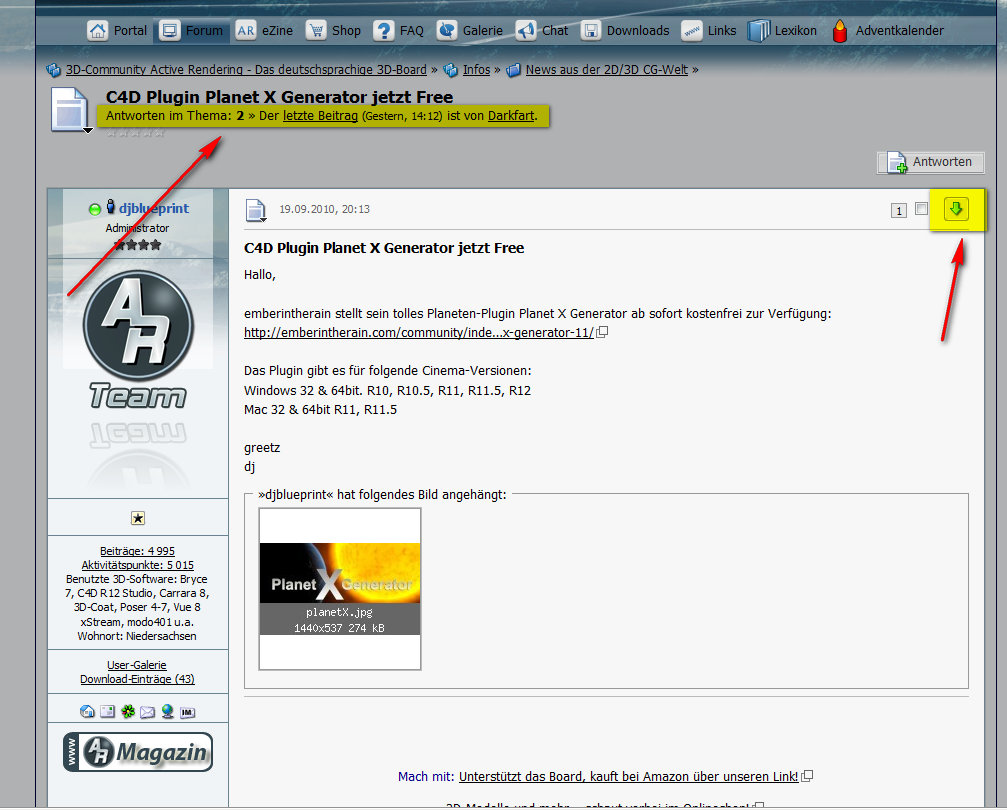
Task: Click the green online status icon by djblueprint
Action: pyautogui.click(x=94, y=209)
